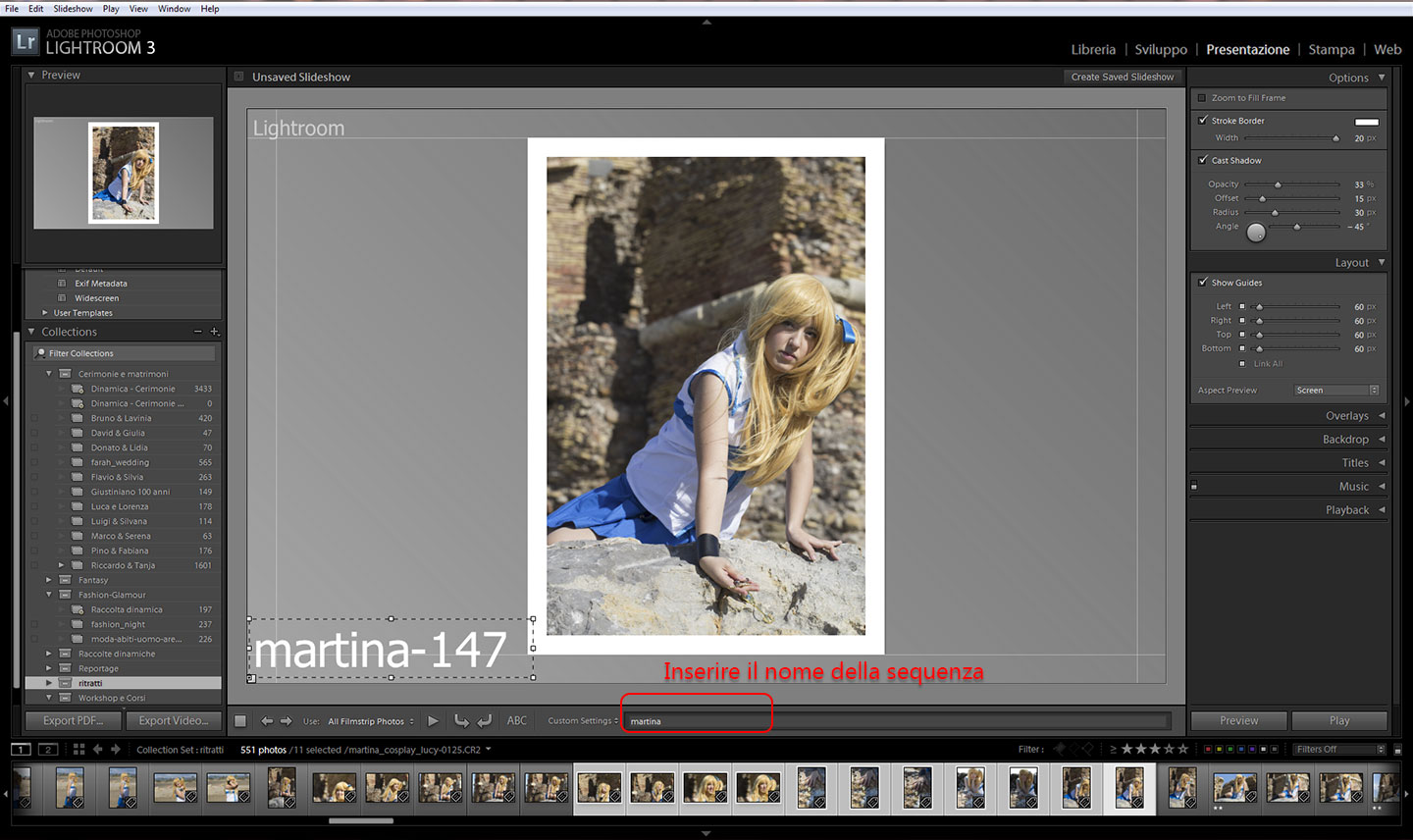1413x840 pixels.
Task: Switch to the Sviluppo module
Action: point(1161,50)
